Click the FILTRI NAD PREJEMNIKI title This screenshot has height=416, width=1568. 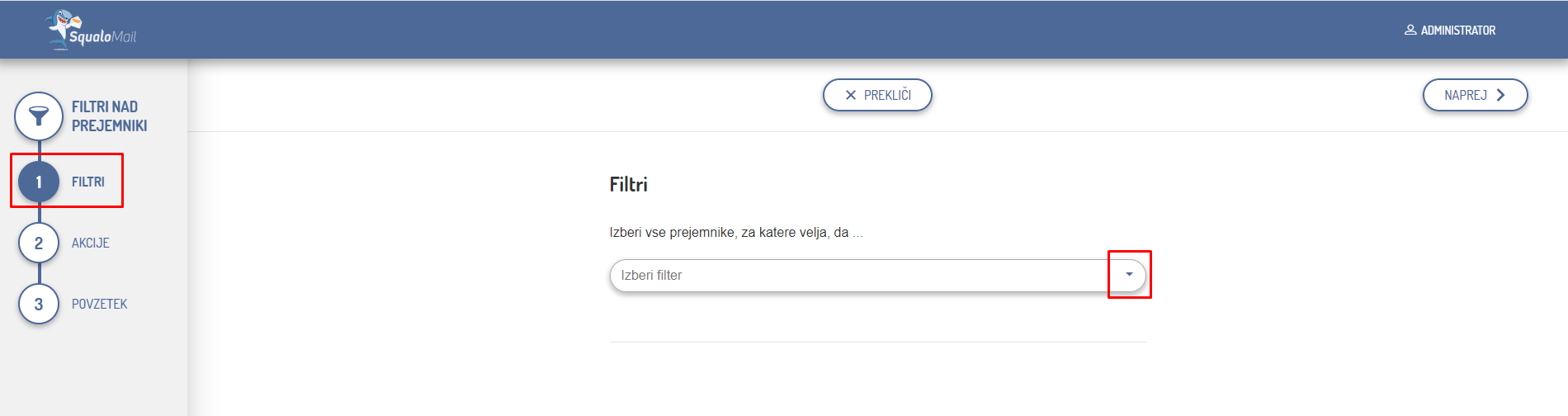pyautogui.click(x=109, y=116)
